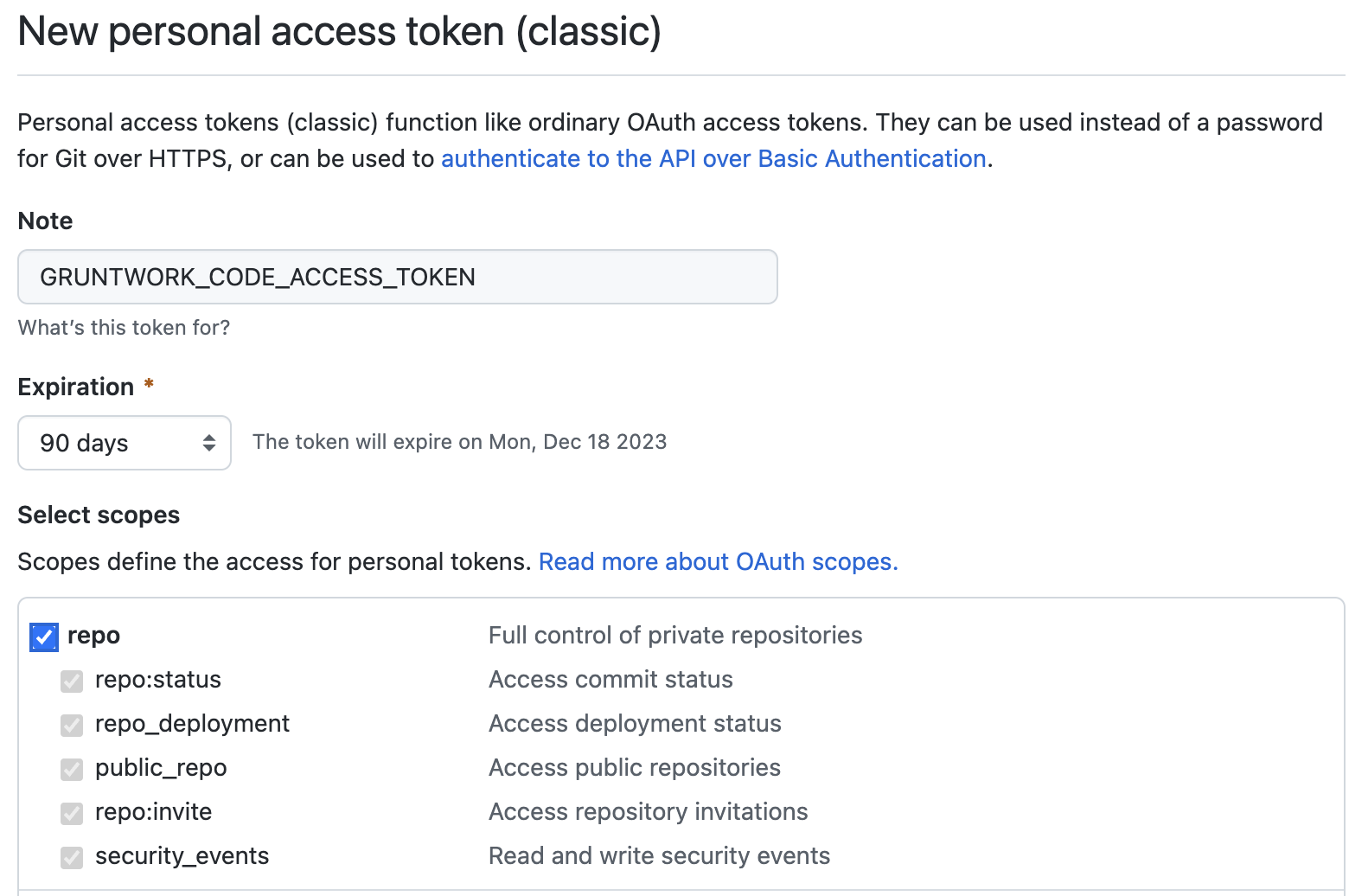Click the bold repo scope label
Viewport: 1368px width, 896px height.
[x=93, y=636]
